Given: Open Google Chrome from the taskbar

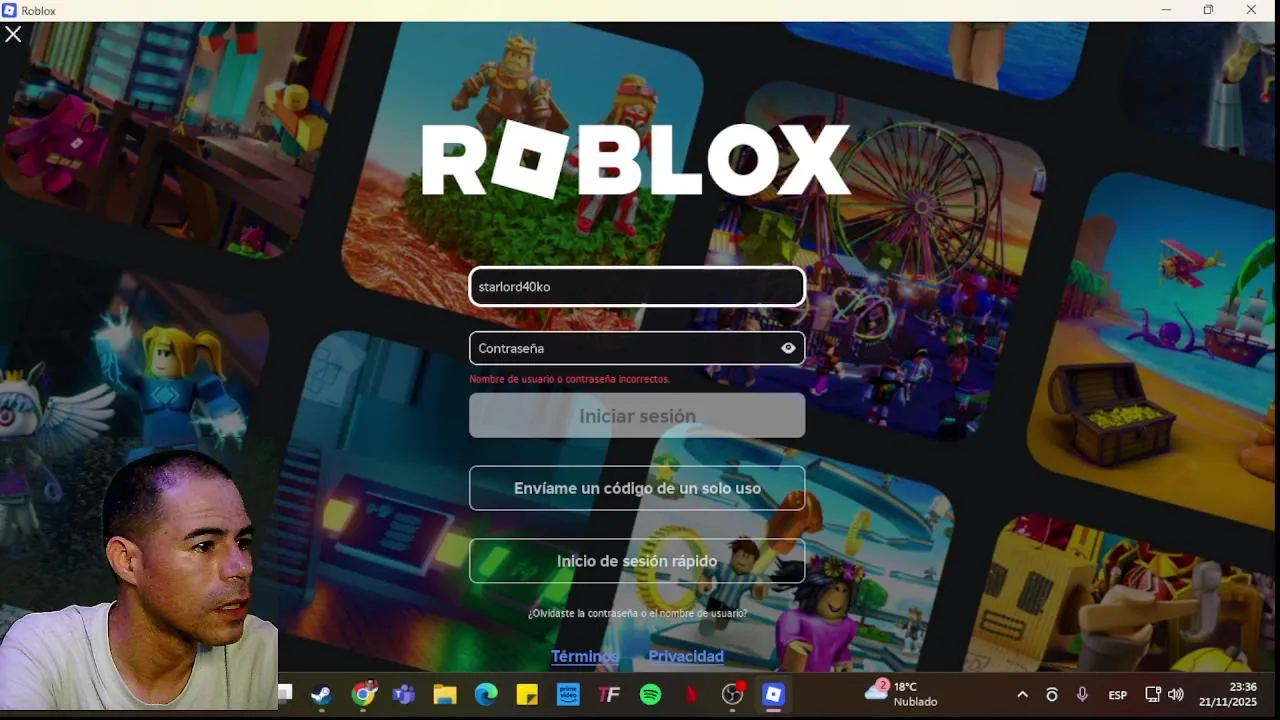Looking at the screenshot, I should [364, 694].
